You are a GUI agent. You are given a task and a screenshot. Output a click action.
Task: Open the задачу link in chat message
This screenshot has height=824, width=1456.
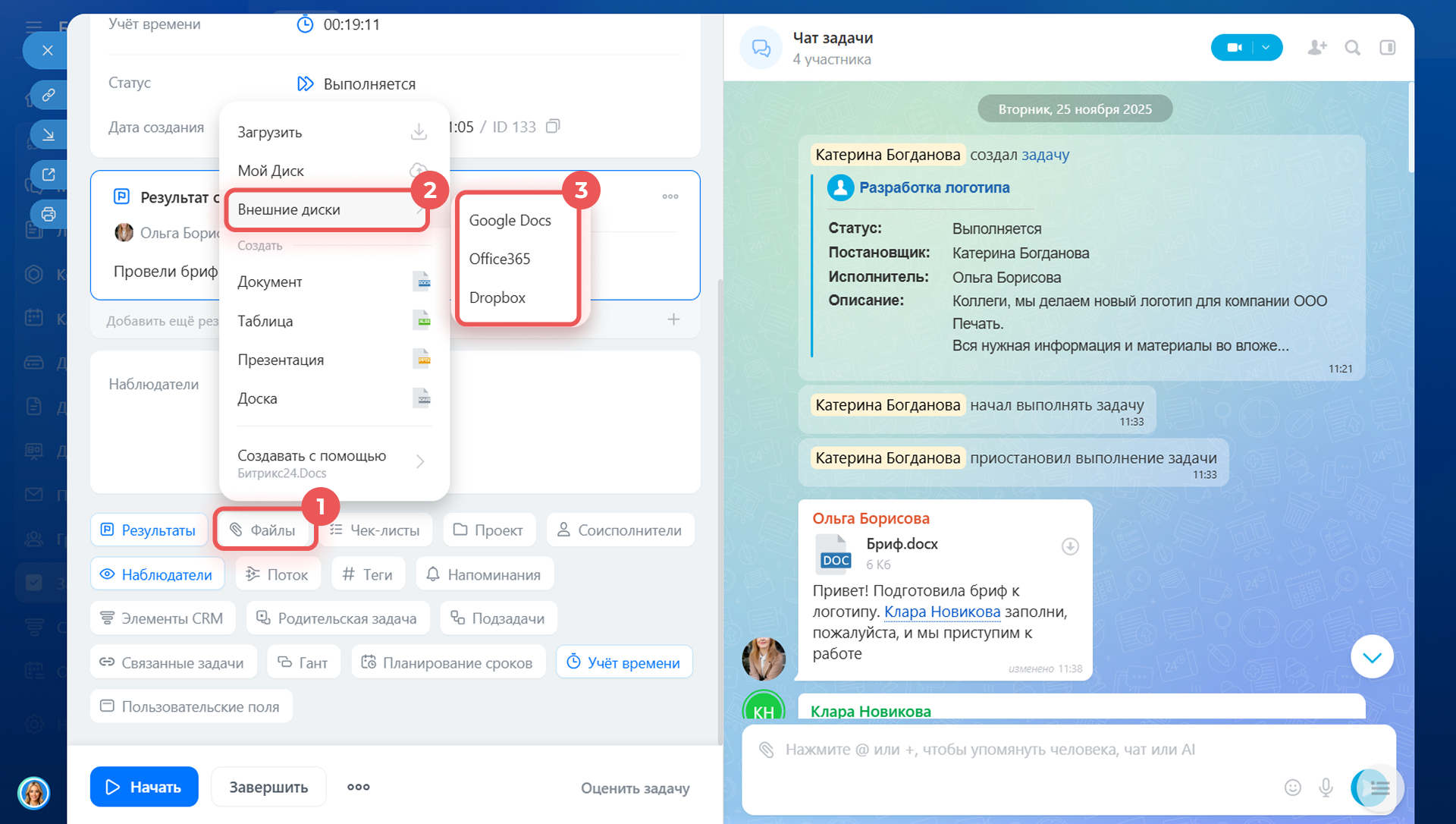(x=1045, y=155)
